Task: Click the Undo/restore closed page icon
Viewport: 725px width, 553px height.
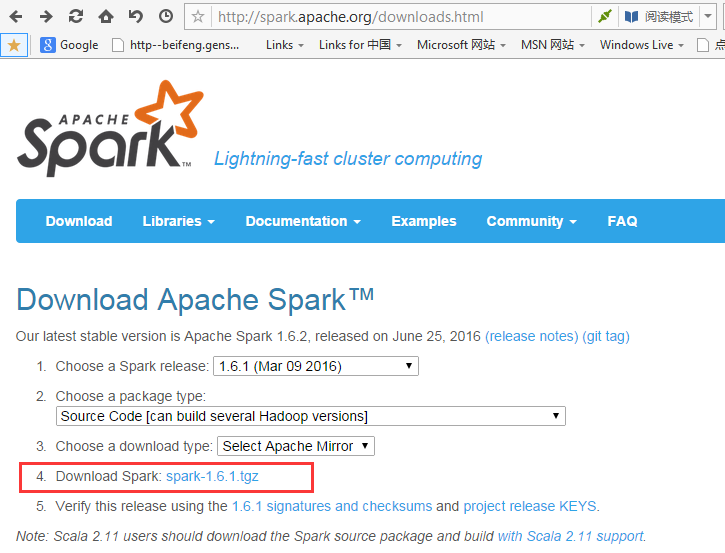Action: click(135, 17)
